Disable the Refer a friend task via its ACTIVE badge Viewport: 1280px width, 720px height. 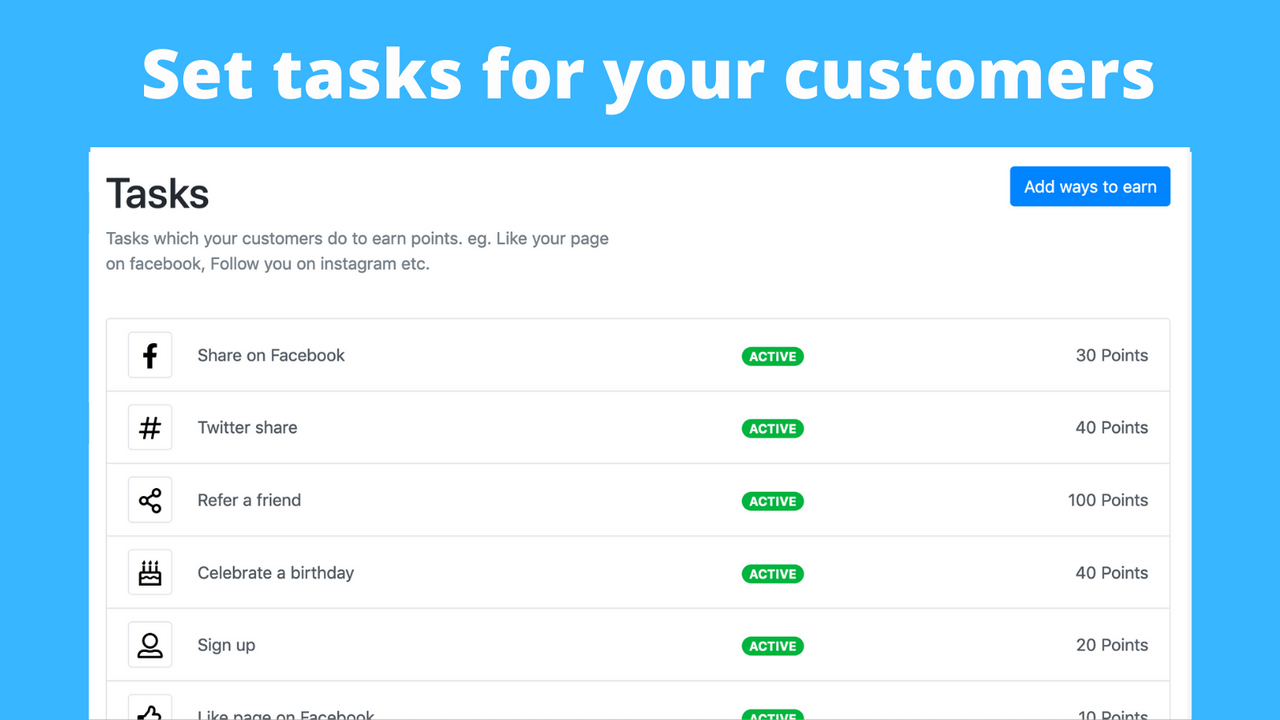[772, 501]
